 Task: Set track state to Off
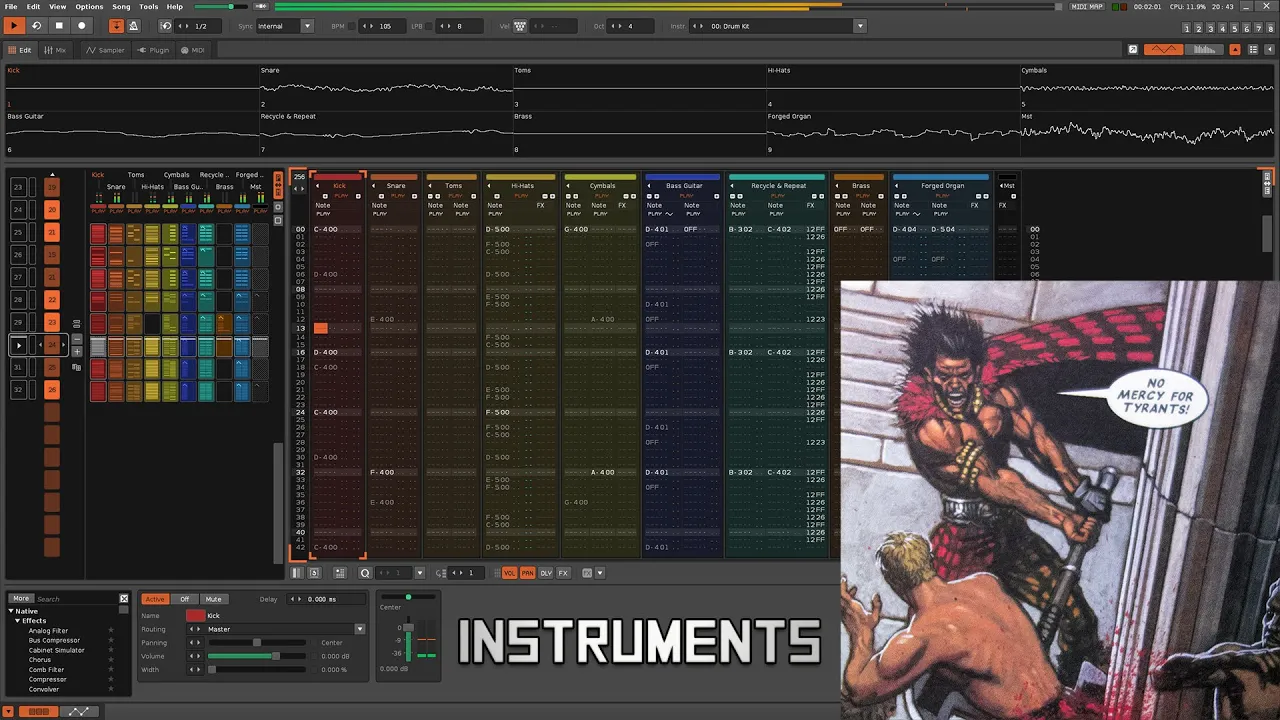point(185,599)
